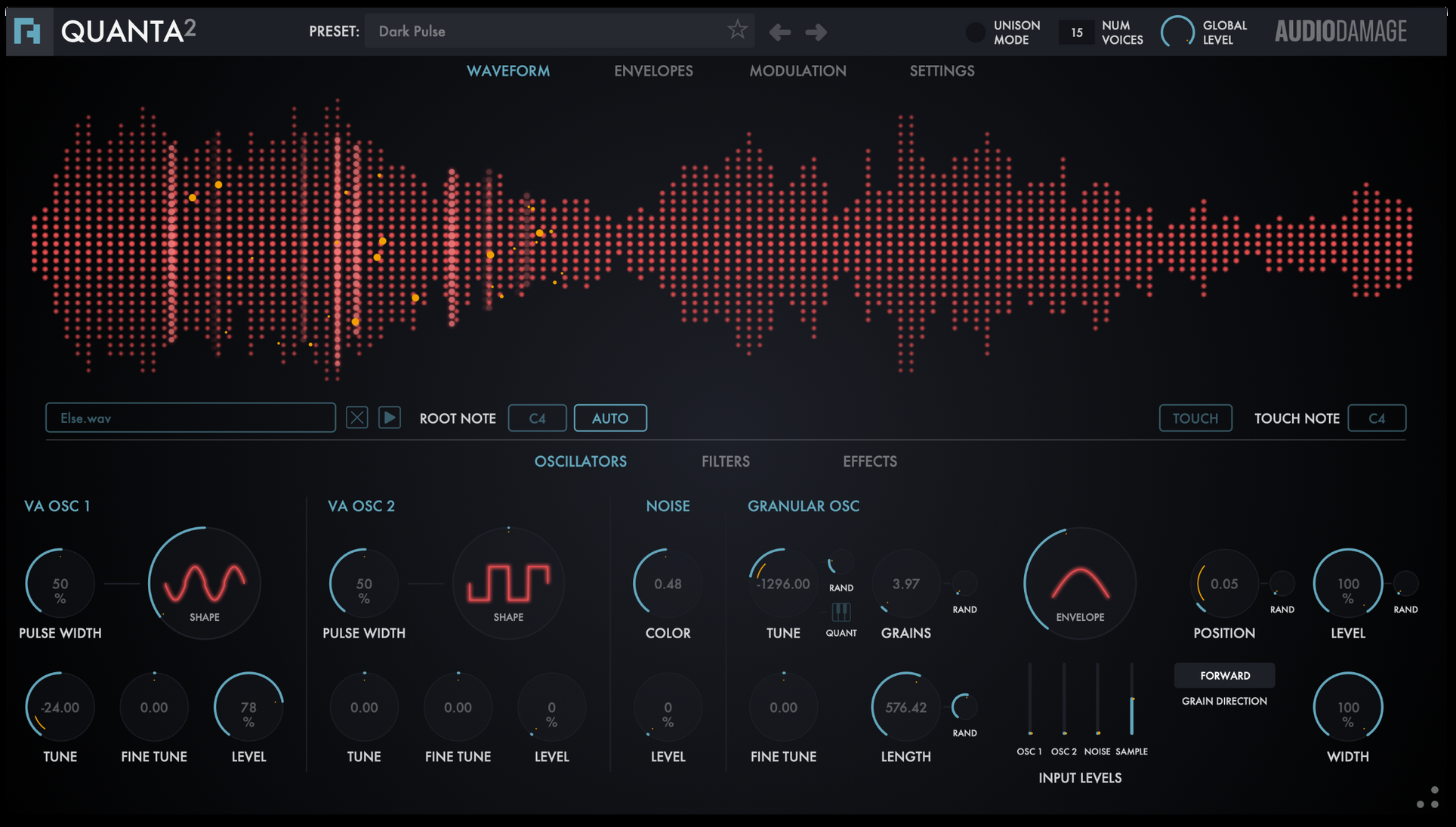Image resolution: width=1456 pixels, height=827 pixels.
Task: Click the OSC 2 input level slider
Action: [1064, 699]
